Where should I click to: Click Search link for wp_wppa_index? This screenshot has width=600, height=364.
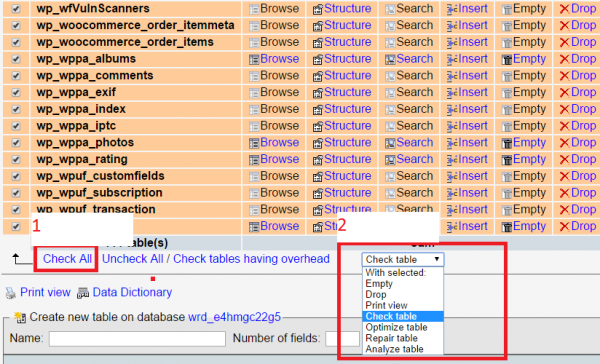coord(414,109)
